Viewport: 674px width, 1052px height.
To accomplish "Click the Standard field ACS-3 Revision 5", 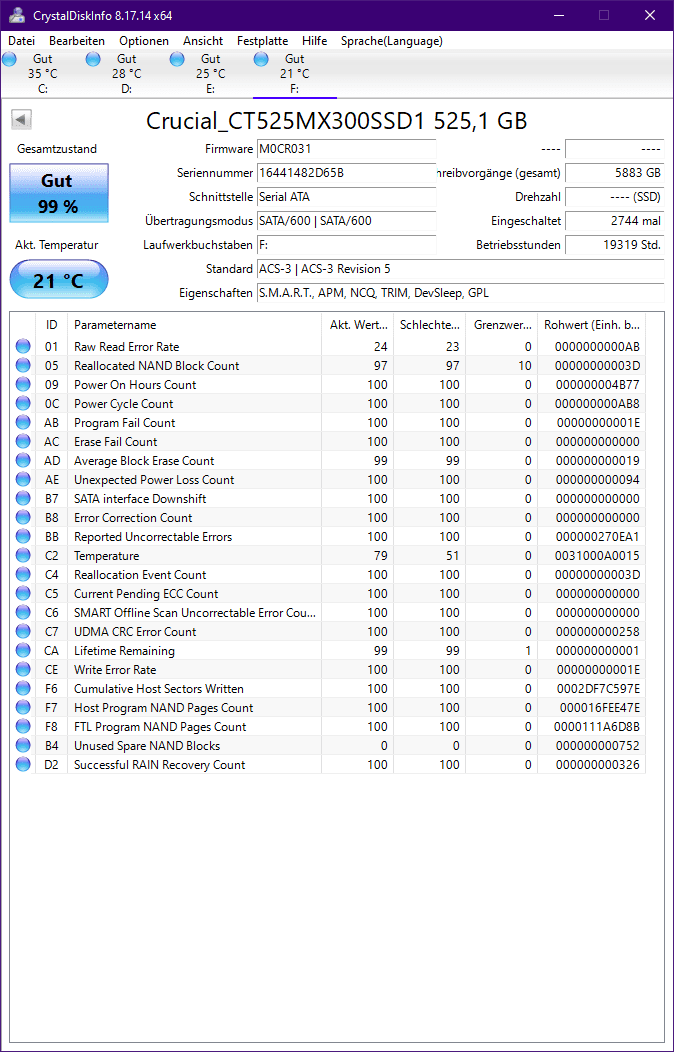I will pos(460,269).
